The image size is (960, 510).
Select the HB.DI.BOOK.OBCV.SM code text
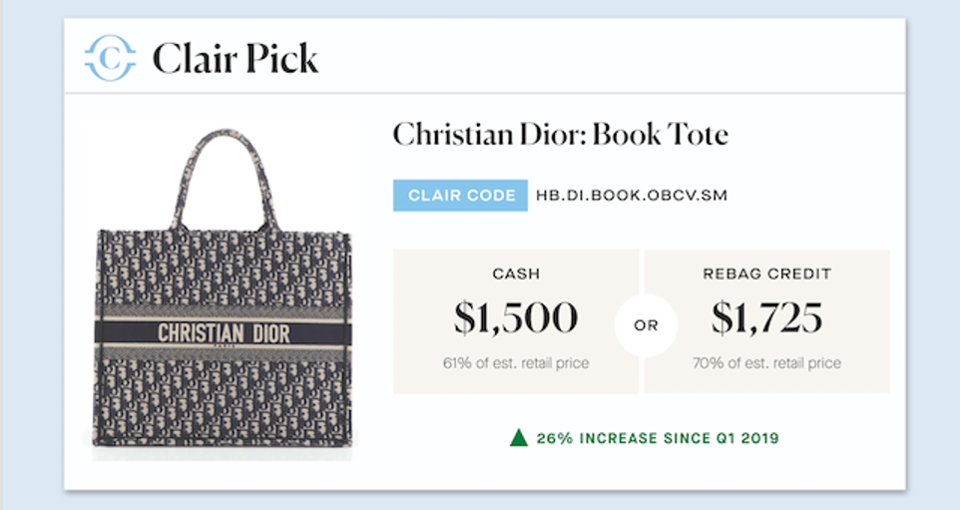631,195
